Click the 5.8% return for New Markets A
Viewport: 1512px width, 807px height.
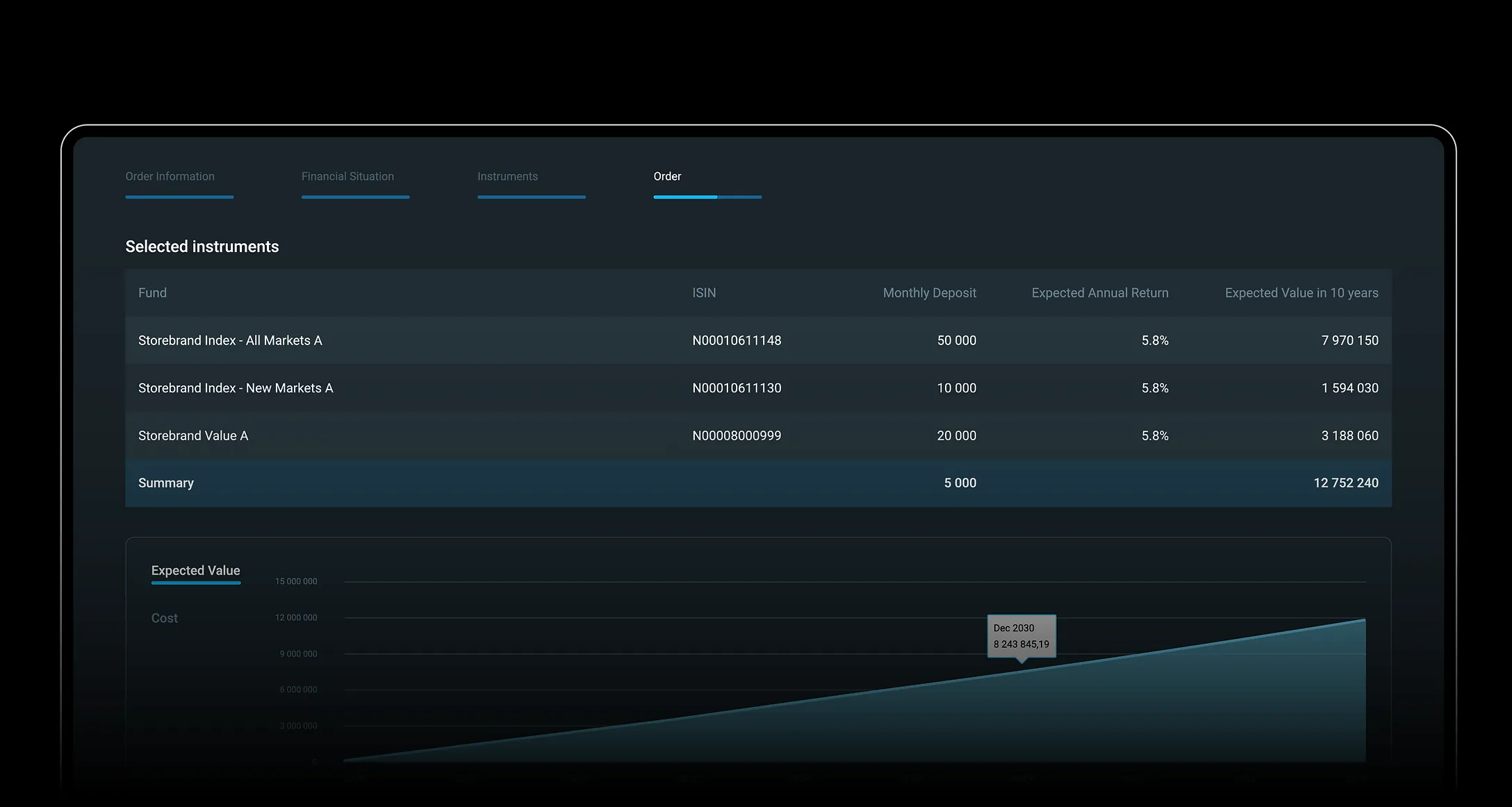tap(1155, 388)
